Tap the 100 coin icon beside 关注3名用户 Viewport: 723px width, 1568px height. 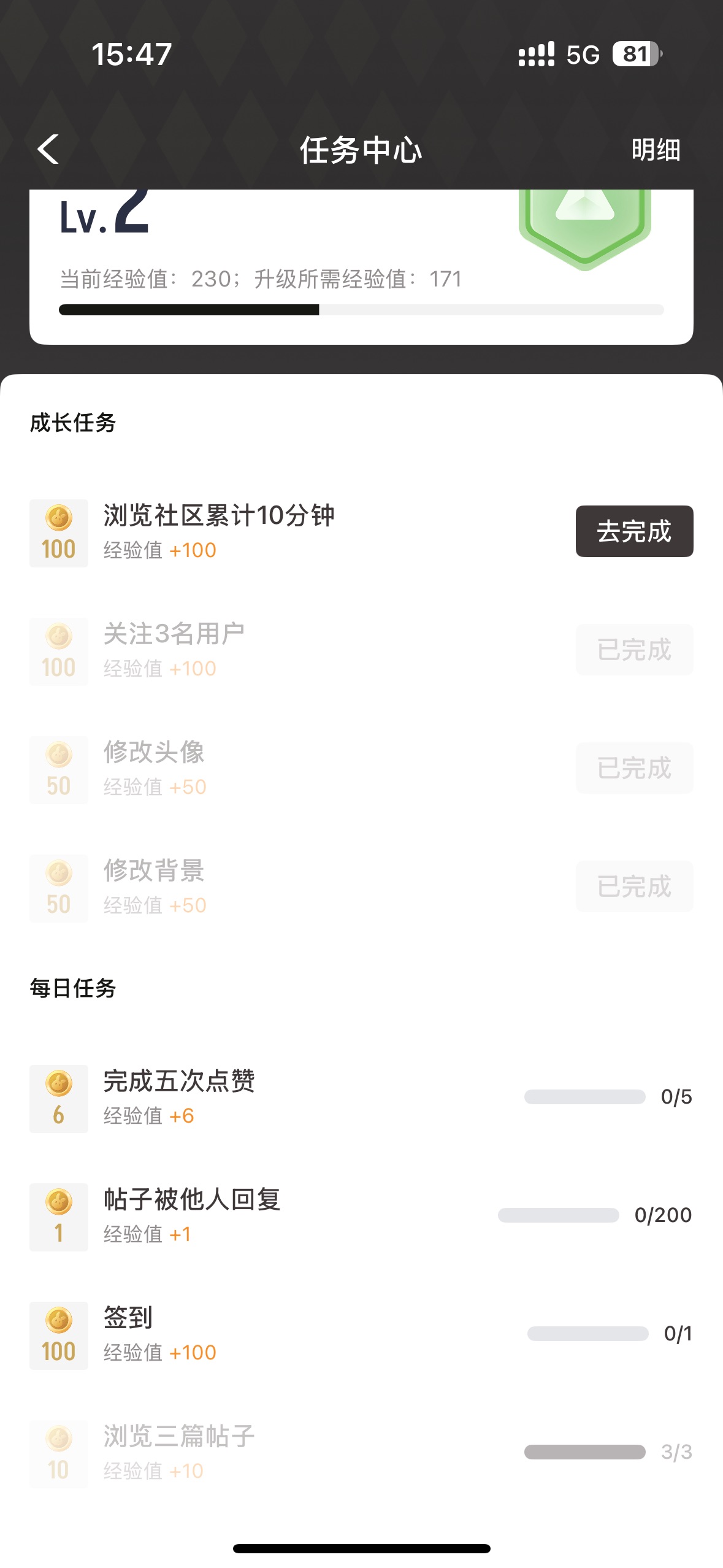[59, 651]
